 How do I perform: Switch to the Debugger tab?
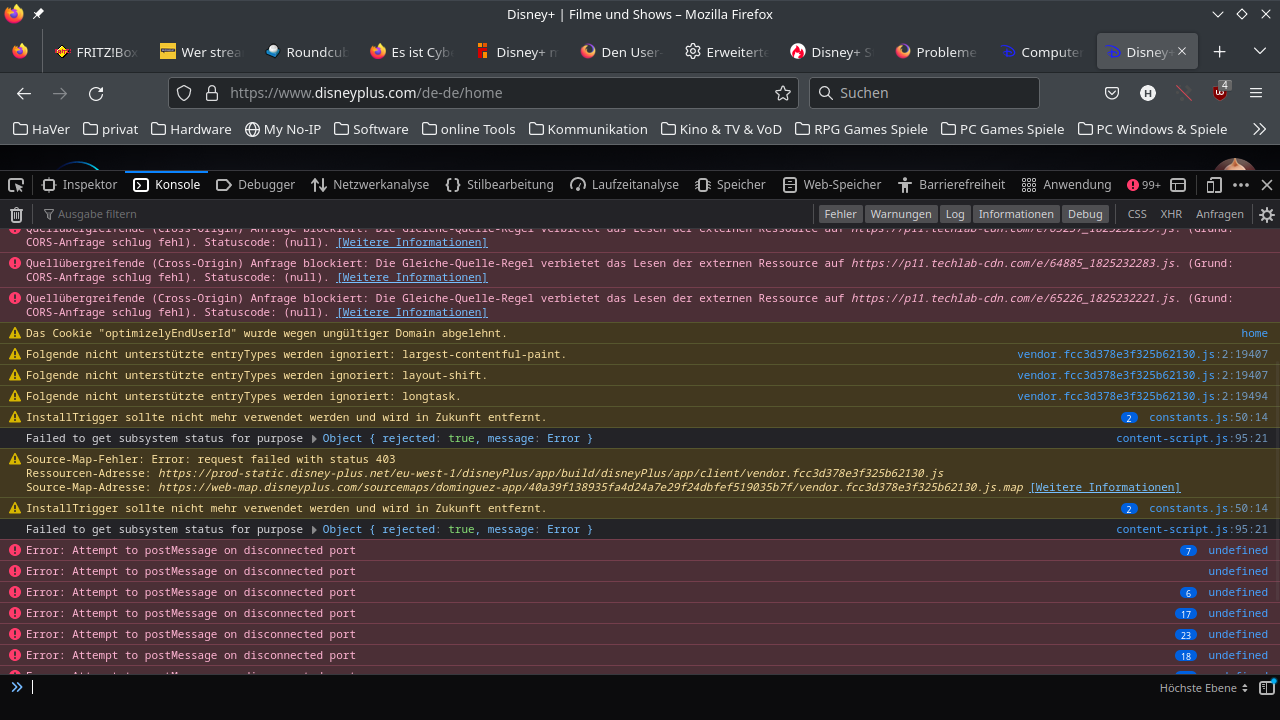255,185
